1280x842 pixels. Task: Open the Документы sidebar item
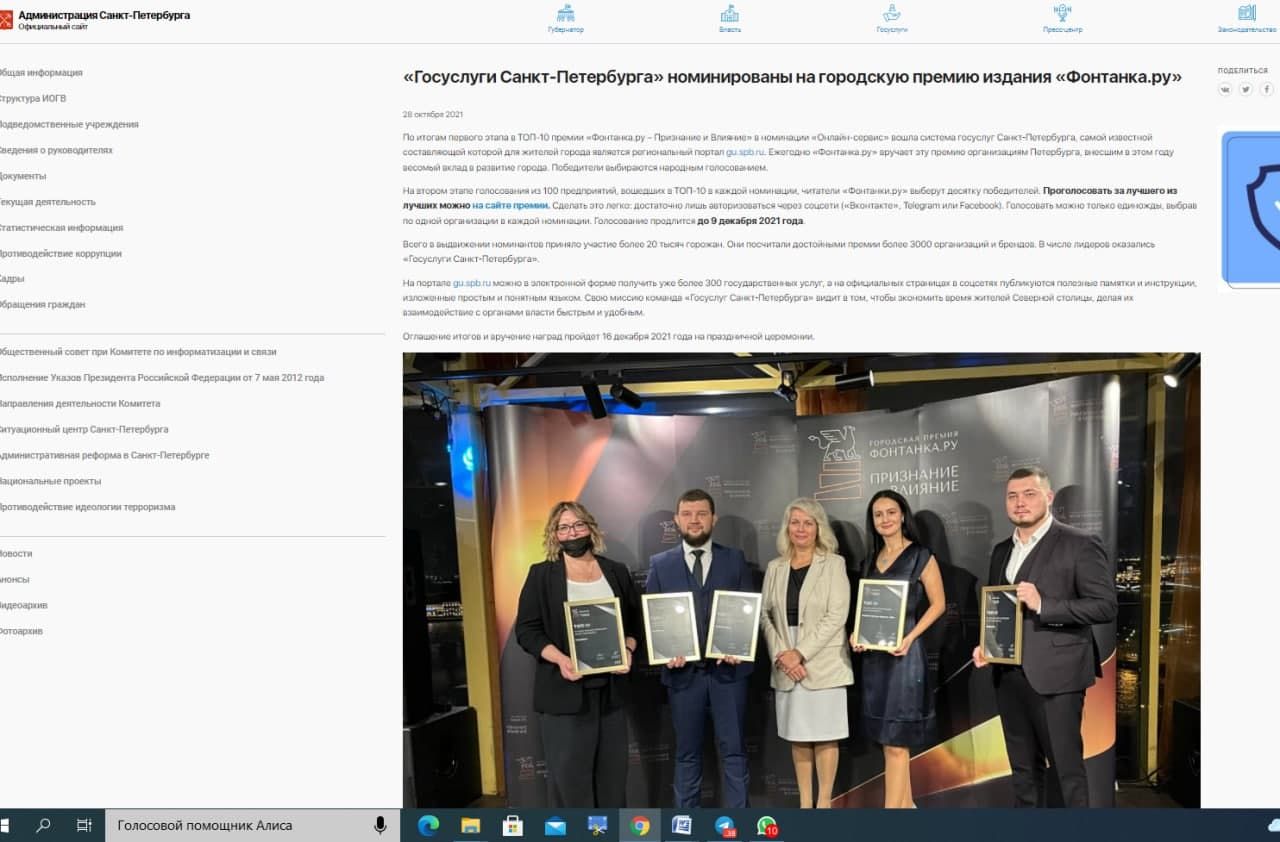tap(23, 176)
